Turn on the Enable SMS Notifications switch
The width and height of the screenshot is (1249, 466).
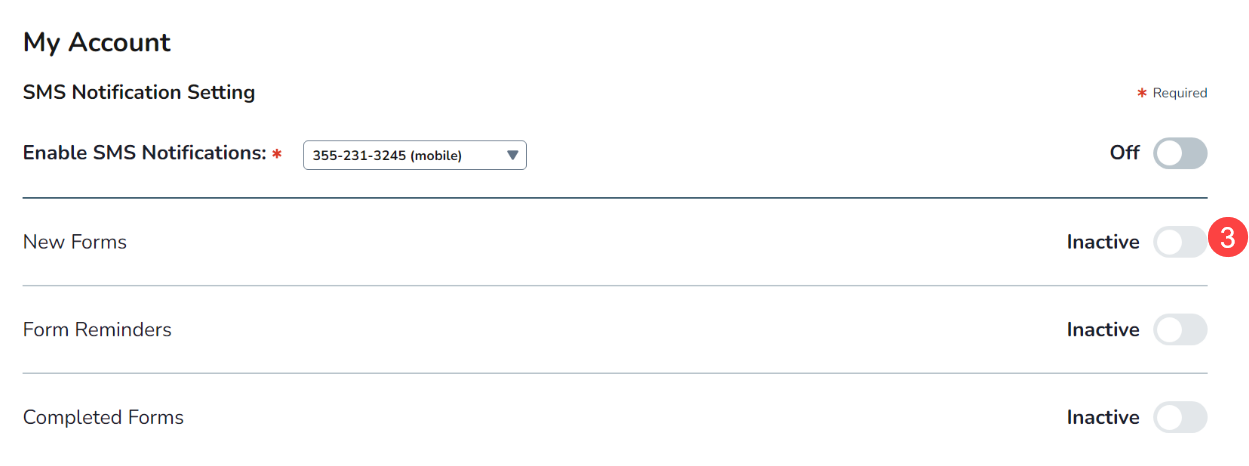1180,154
